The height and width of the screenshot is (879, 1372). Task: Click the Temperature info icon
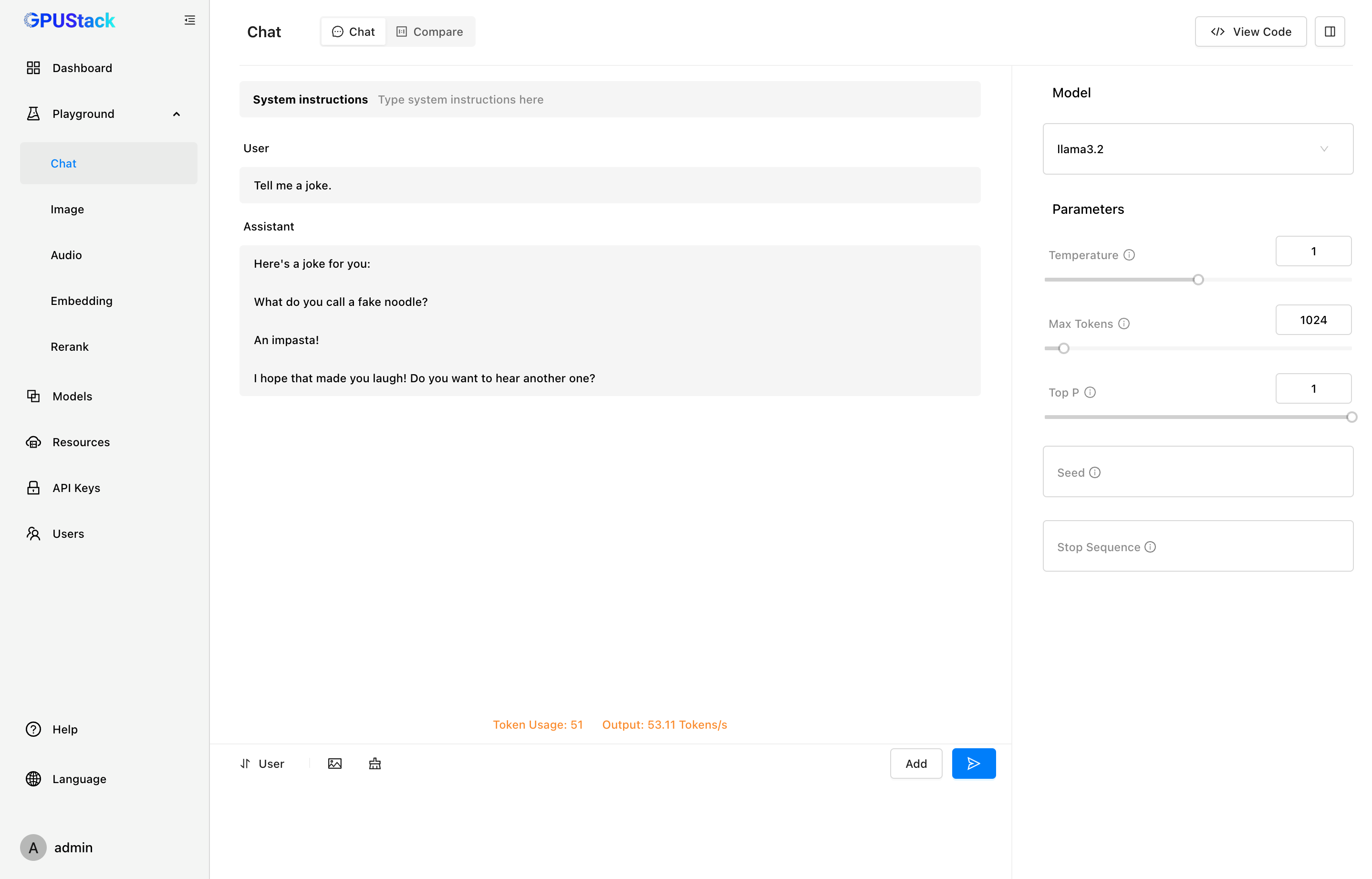point(1129,255)
